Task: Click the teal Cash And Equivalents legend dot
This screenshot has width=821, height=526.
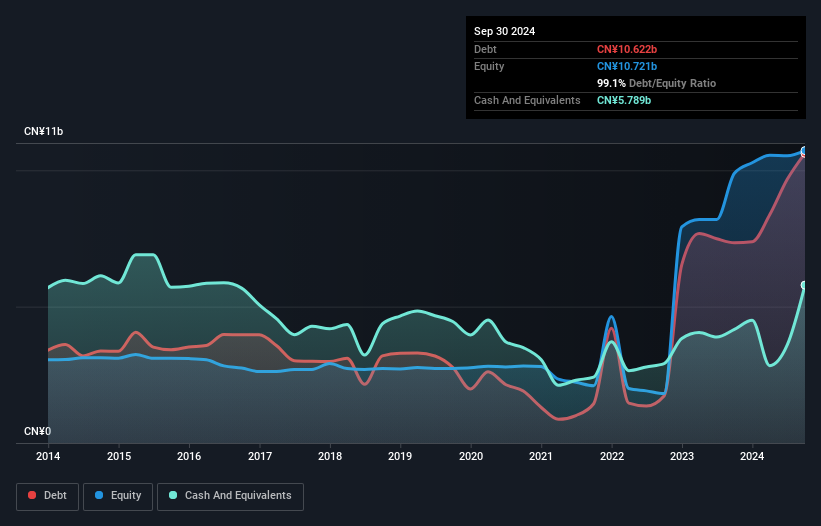Action: point(173,495)
